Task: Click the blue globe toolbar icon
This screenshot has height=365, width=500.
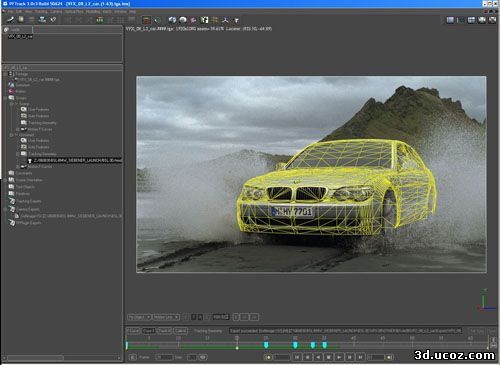Action: click(x=172, y=20)
